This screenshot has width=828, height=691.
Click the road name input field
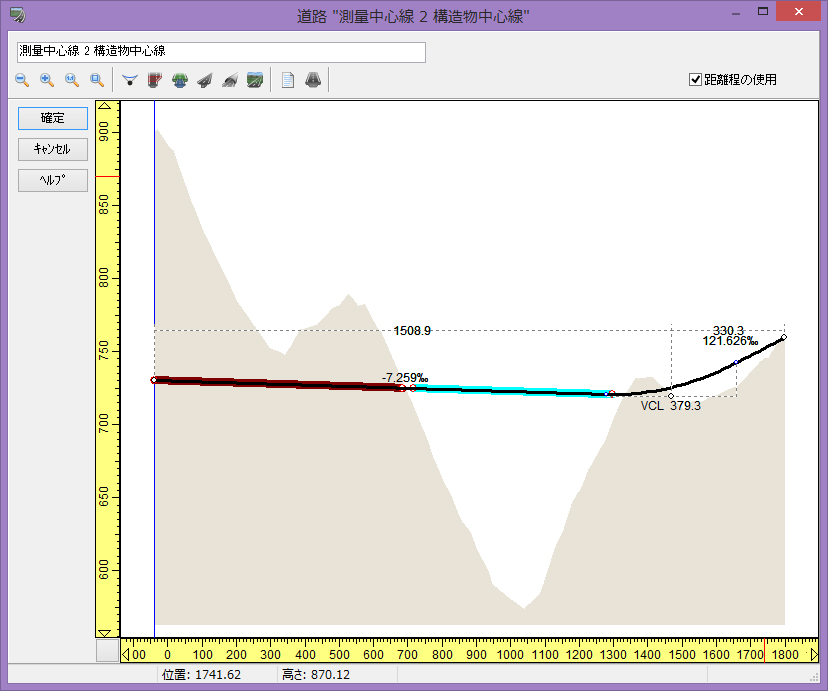point(221,52)
